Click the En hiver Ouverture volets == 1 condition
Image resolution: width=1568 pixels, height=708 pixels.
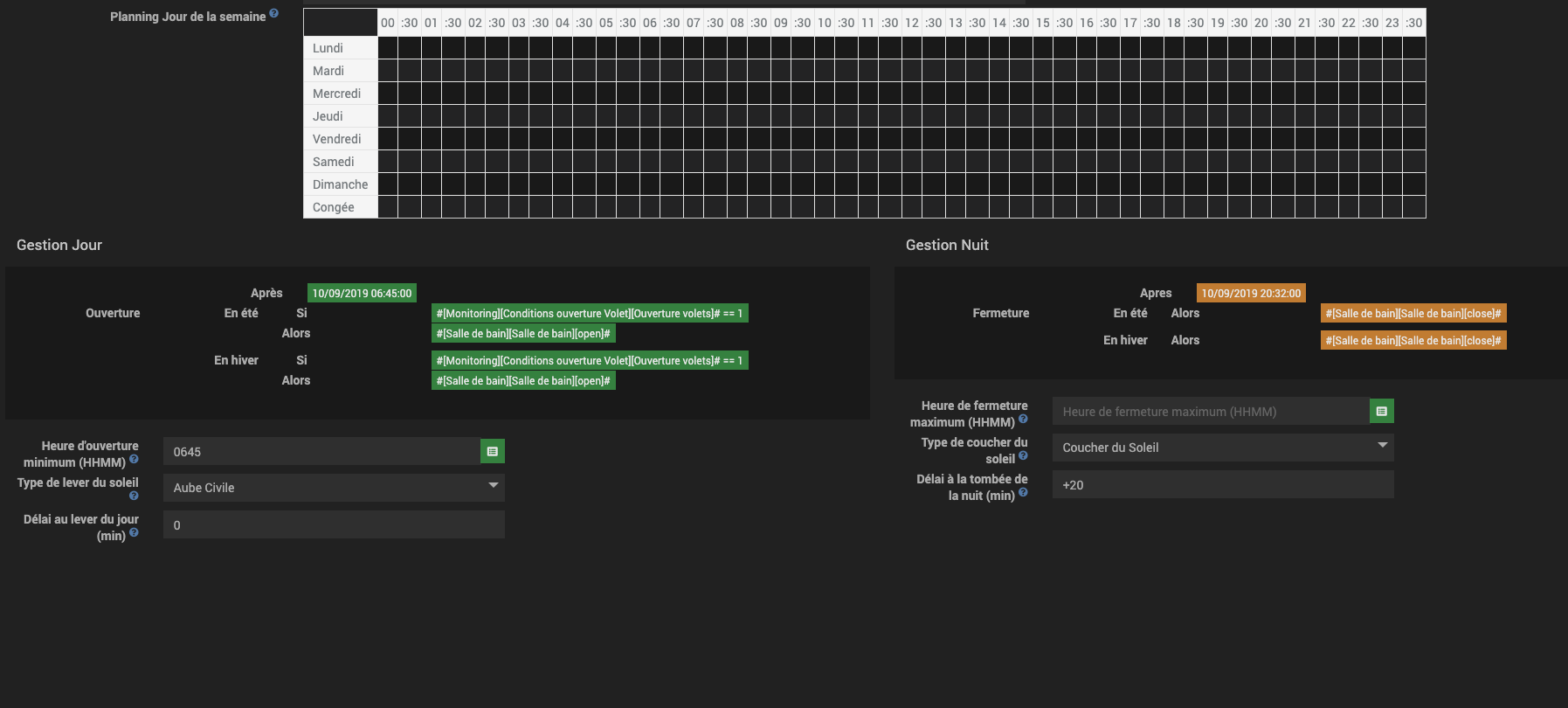coord(590,360)
